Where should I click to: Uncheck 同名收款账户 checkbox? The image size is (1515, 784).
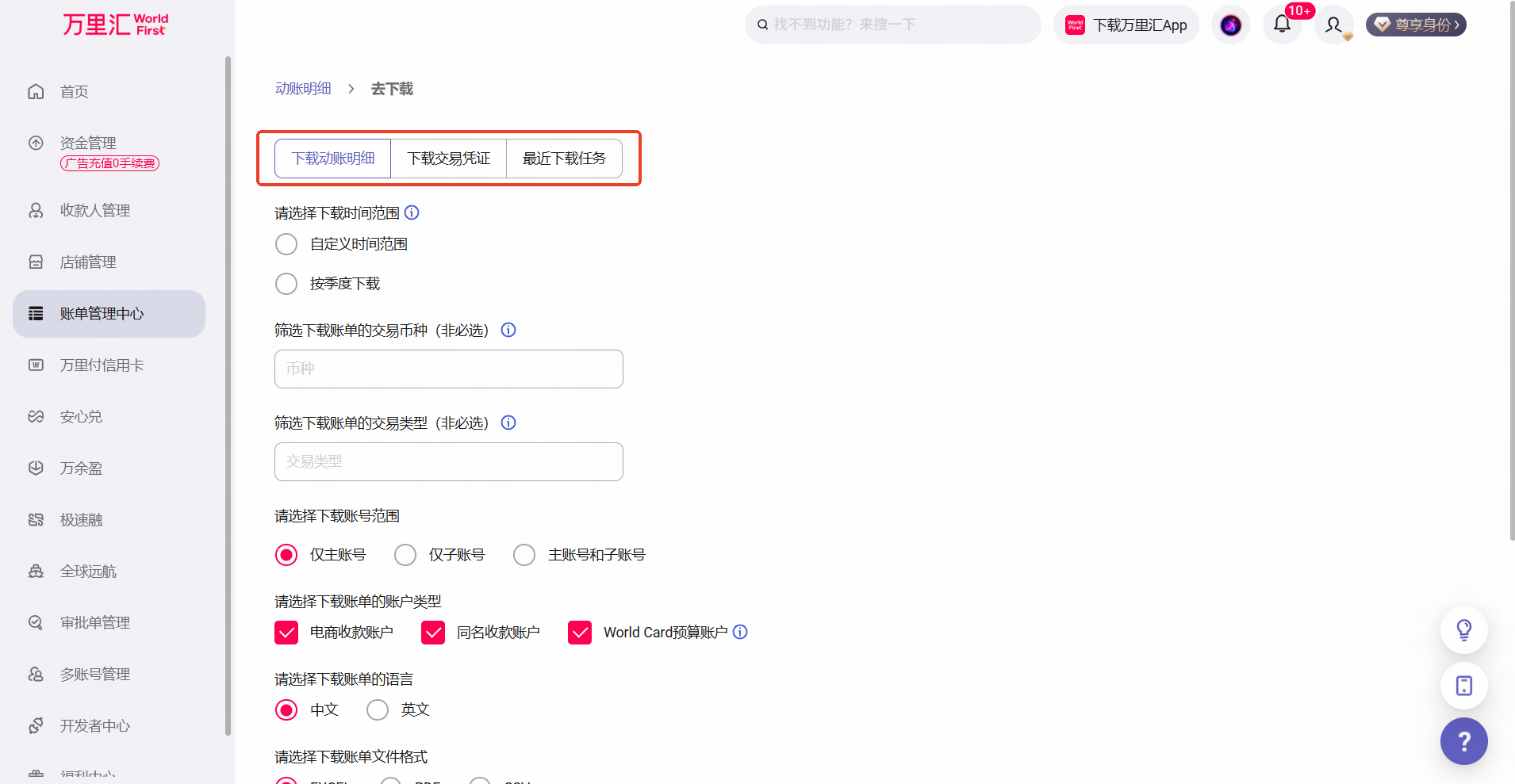pyautogui.click(x=433, y=633)
